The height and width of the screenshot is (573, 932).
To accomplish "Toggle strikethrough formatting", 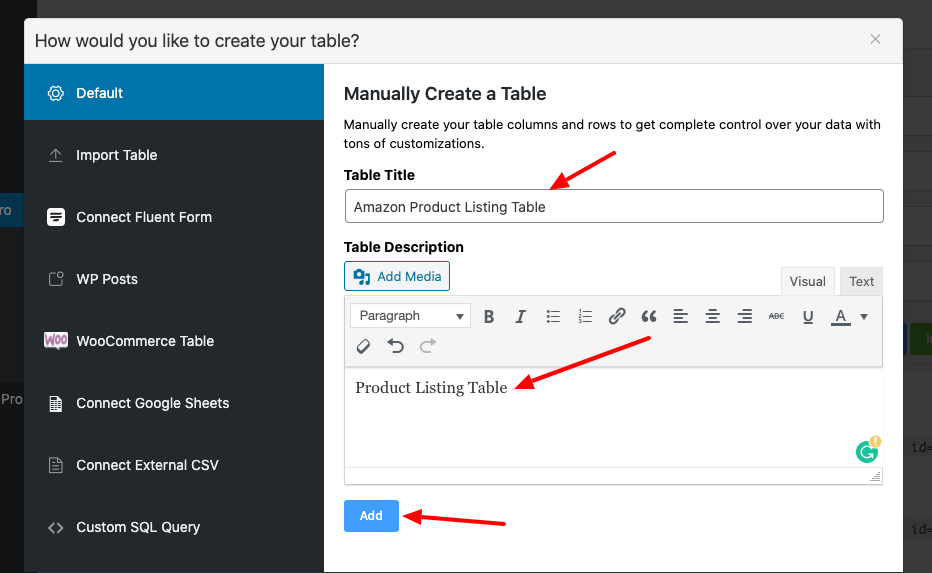I will tap(776, 316).
